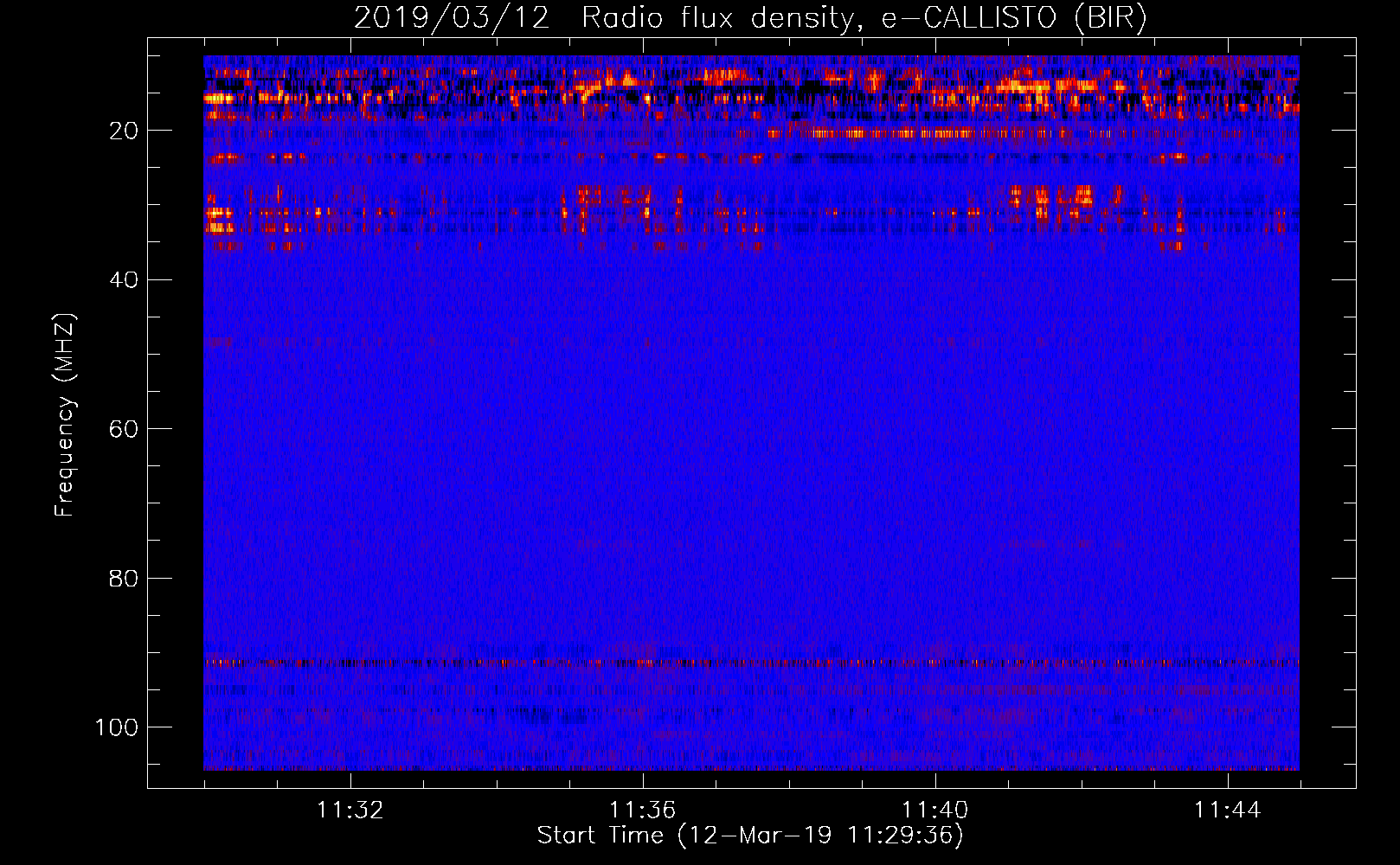Viewport: 1400px width, 865px height.
Task: Click the '100' frequency tick label
Action: (117, 727)
